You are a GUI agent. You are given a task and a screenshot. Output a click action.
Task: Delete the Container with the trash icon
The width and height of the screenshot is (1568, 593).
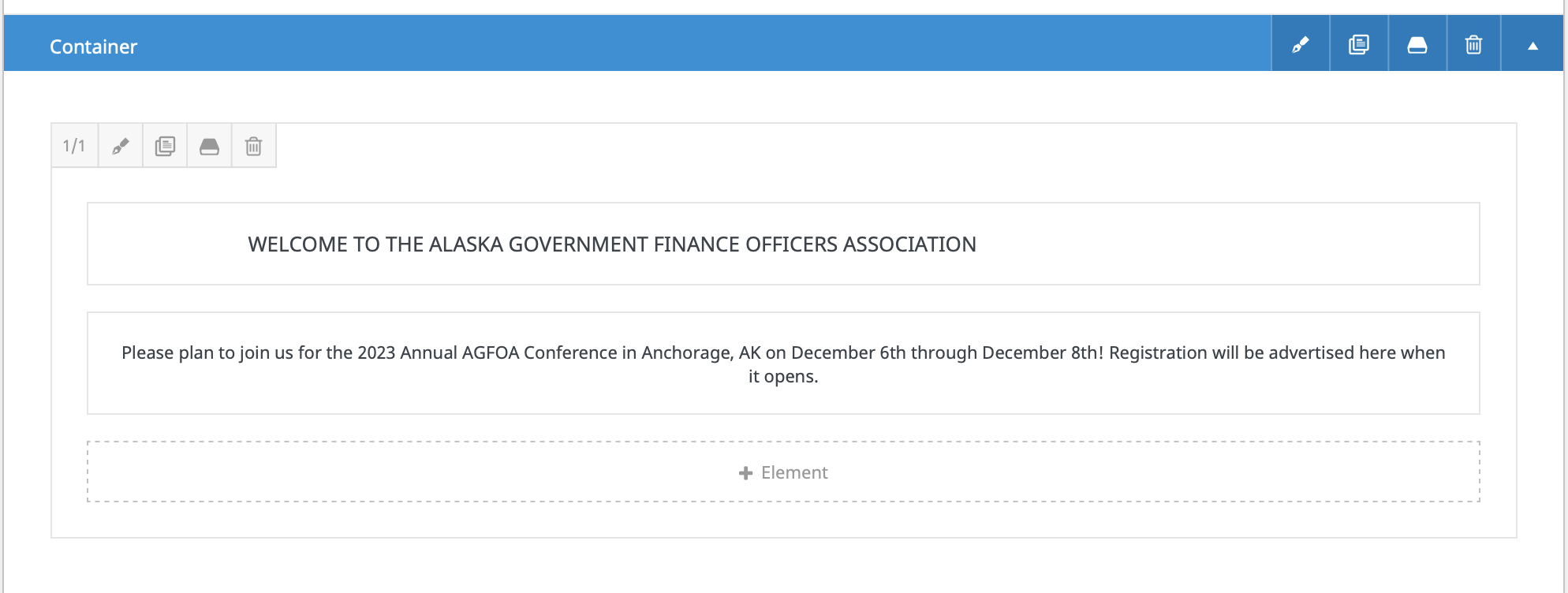tap(1473, 45)
